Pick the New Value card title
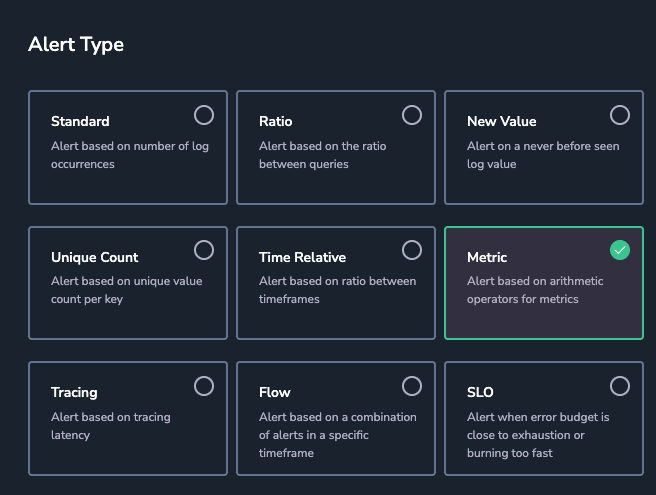Image resolution: width=656 pixels, height=495 pixels. 501,121
